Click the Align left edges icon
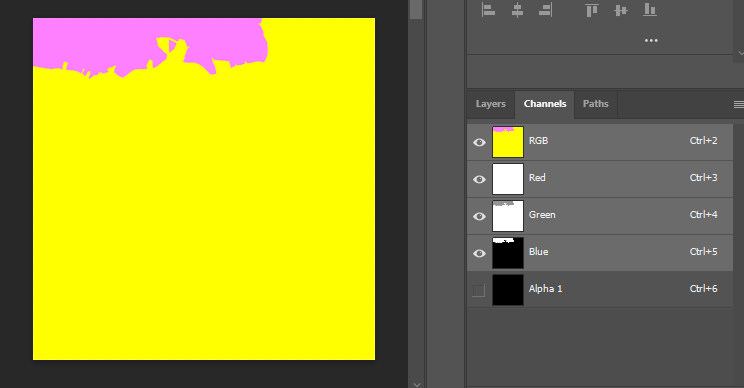Image resolution: width=744 pixels, height=388 pixels. (488, 9)
